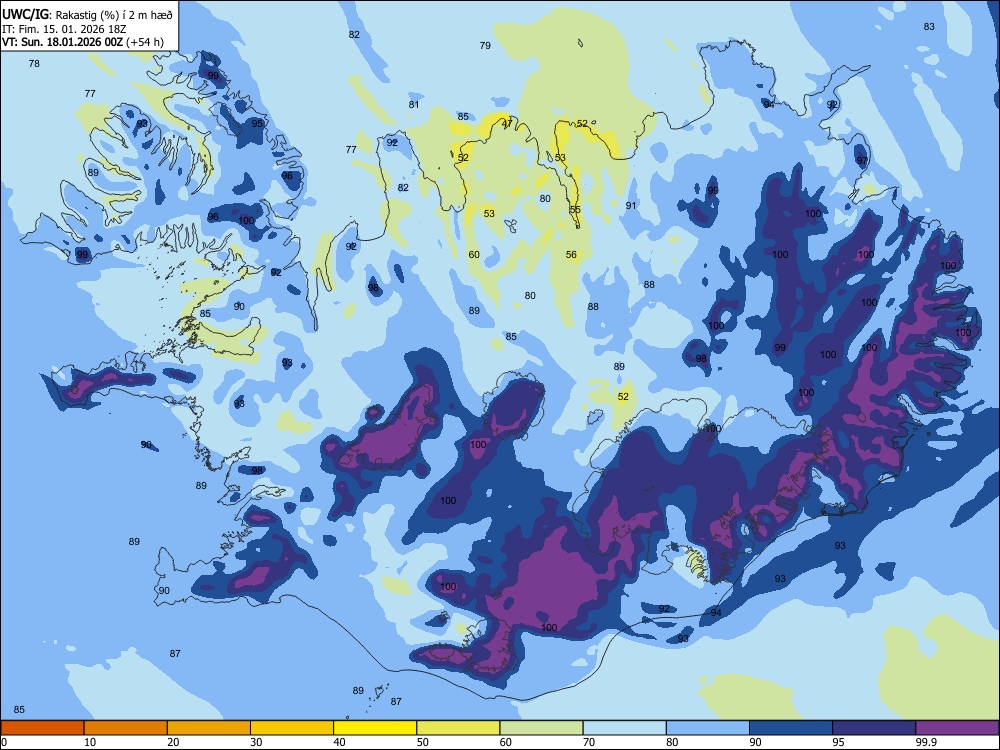Click the valid time 'VT: Sun. 18.01.2026 00Z'

(63, 42)
